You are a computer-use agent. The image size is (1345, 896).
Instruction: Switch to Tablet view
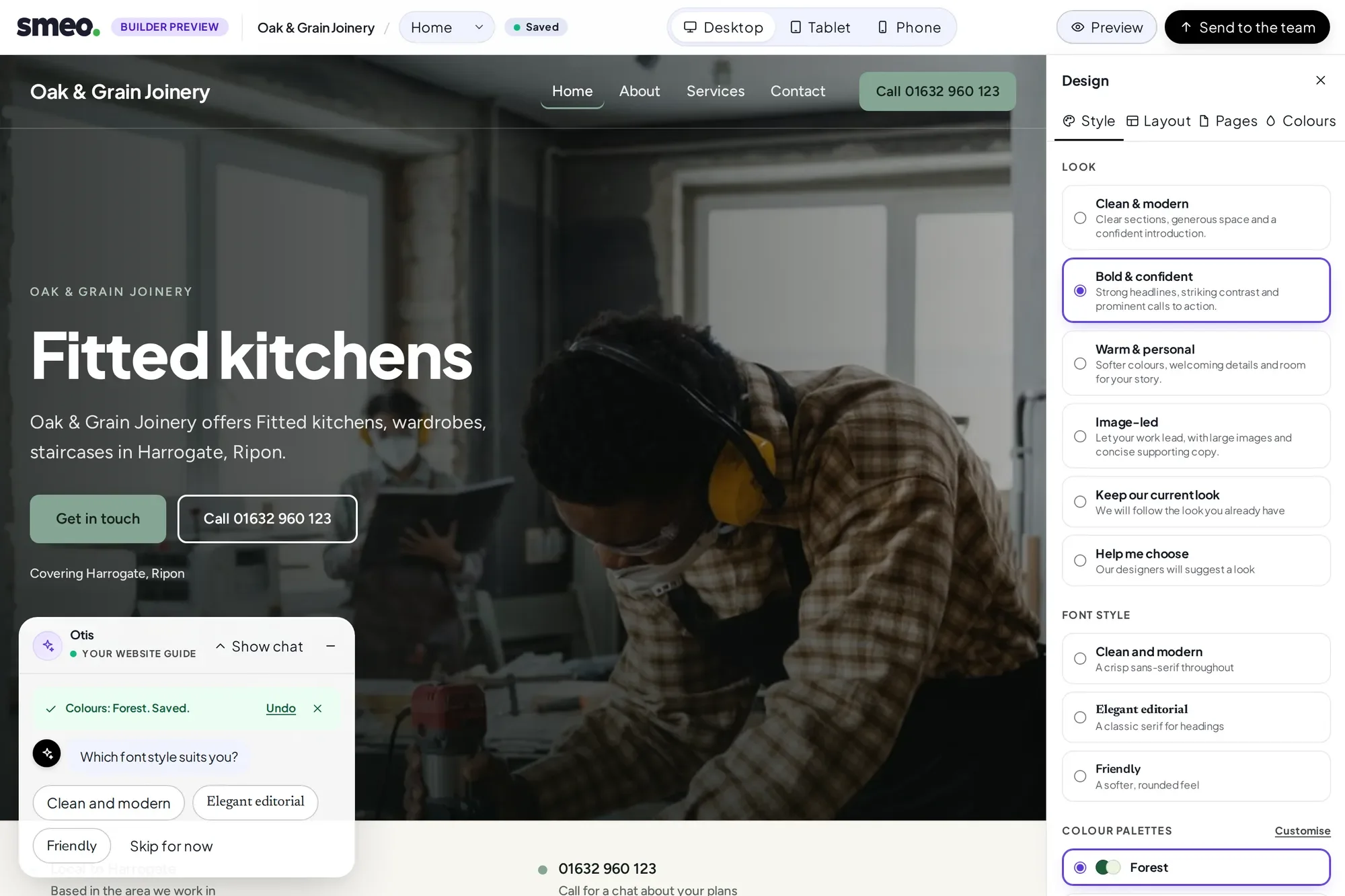tap(820, 28)
